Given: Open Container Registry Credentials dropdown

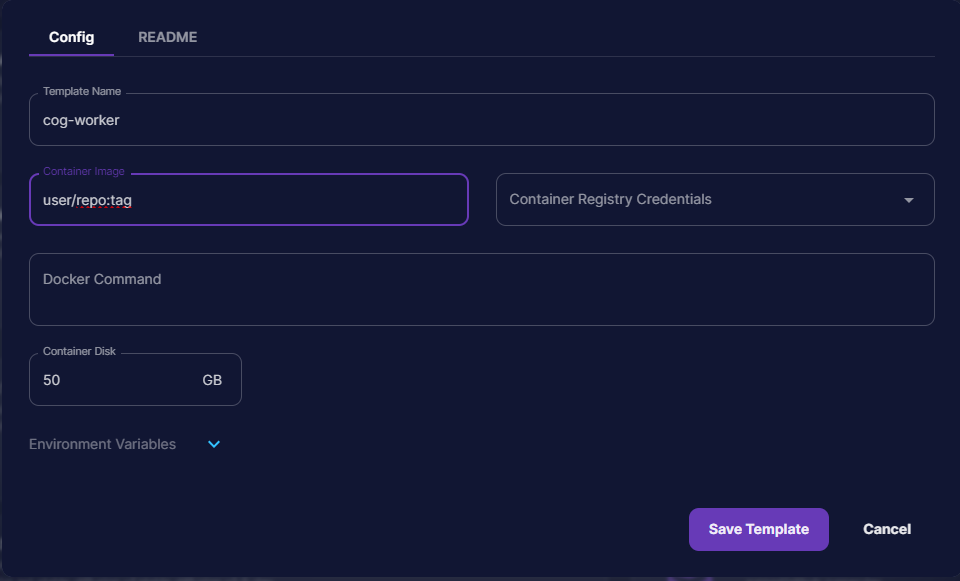Looking at the screenshot, I should point(700,200).
